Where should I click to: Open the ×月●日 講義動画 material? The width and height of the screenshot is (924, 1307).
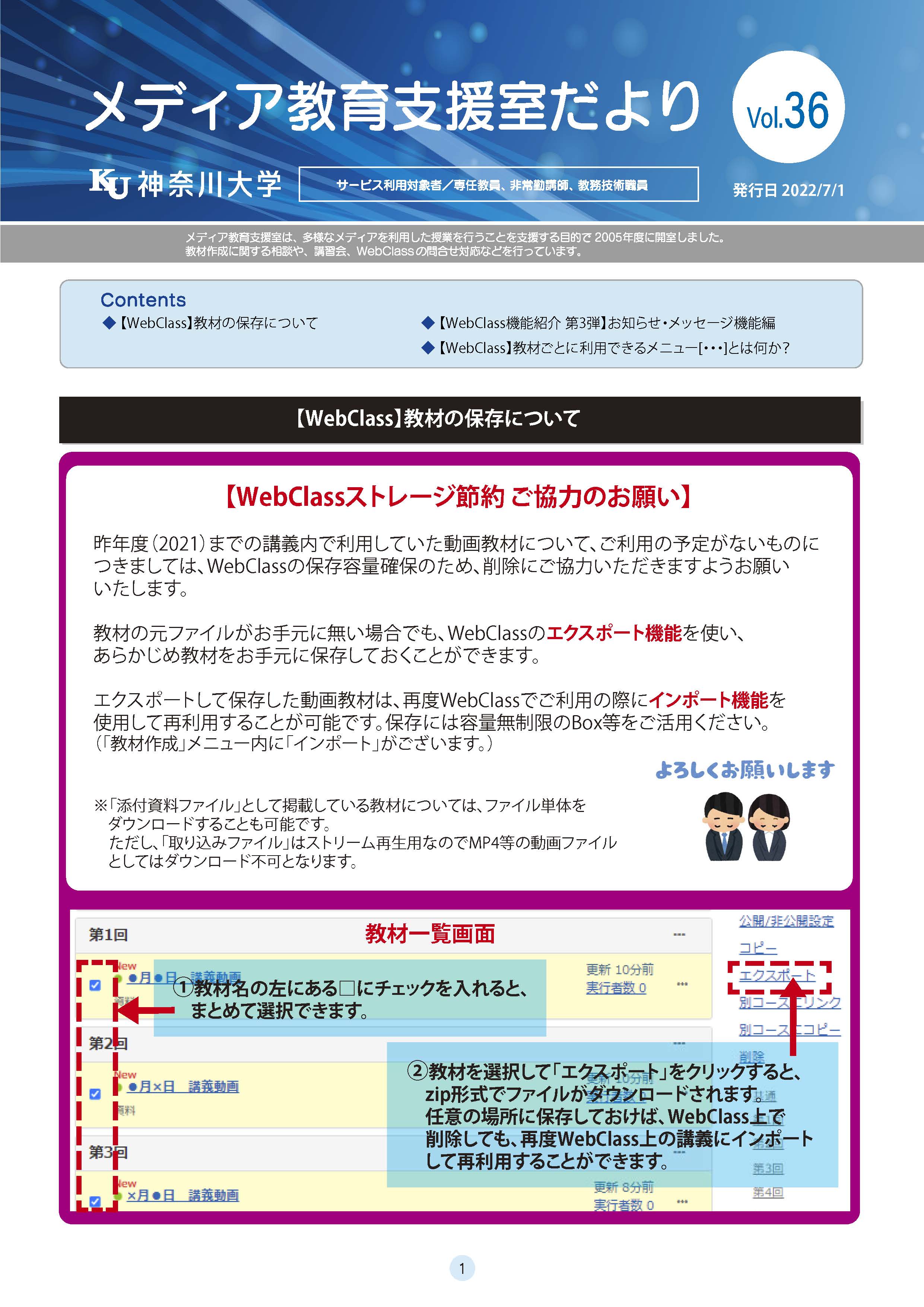[183, 1195]
